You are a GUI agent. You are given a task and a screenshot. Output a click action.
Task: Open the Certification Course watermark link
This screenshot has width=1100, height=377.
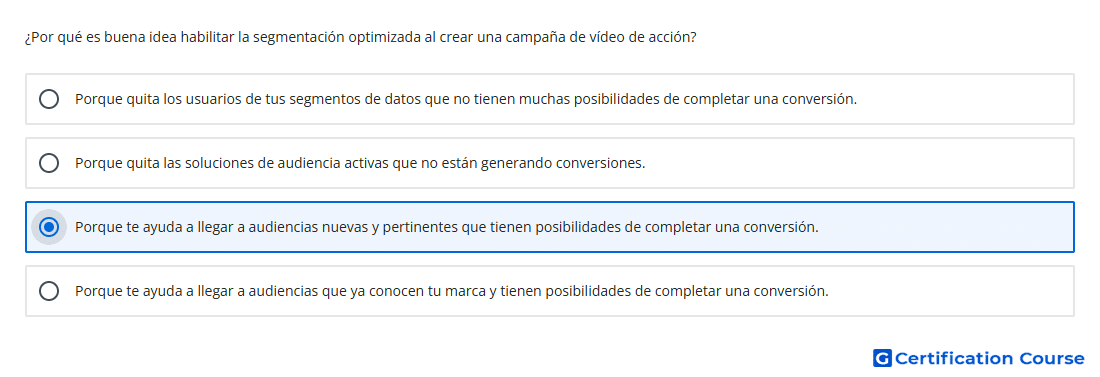[979, 359]
